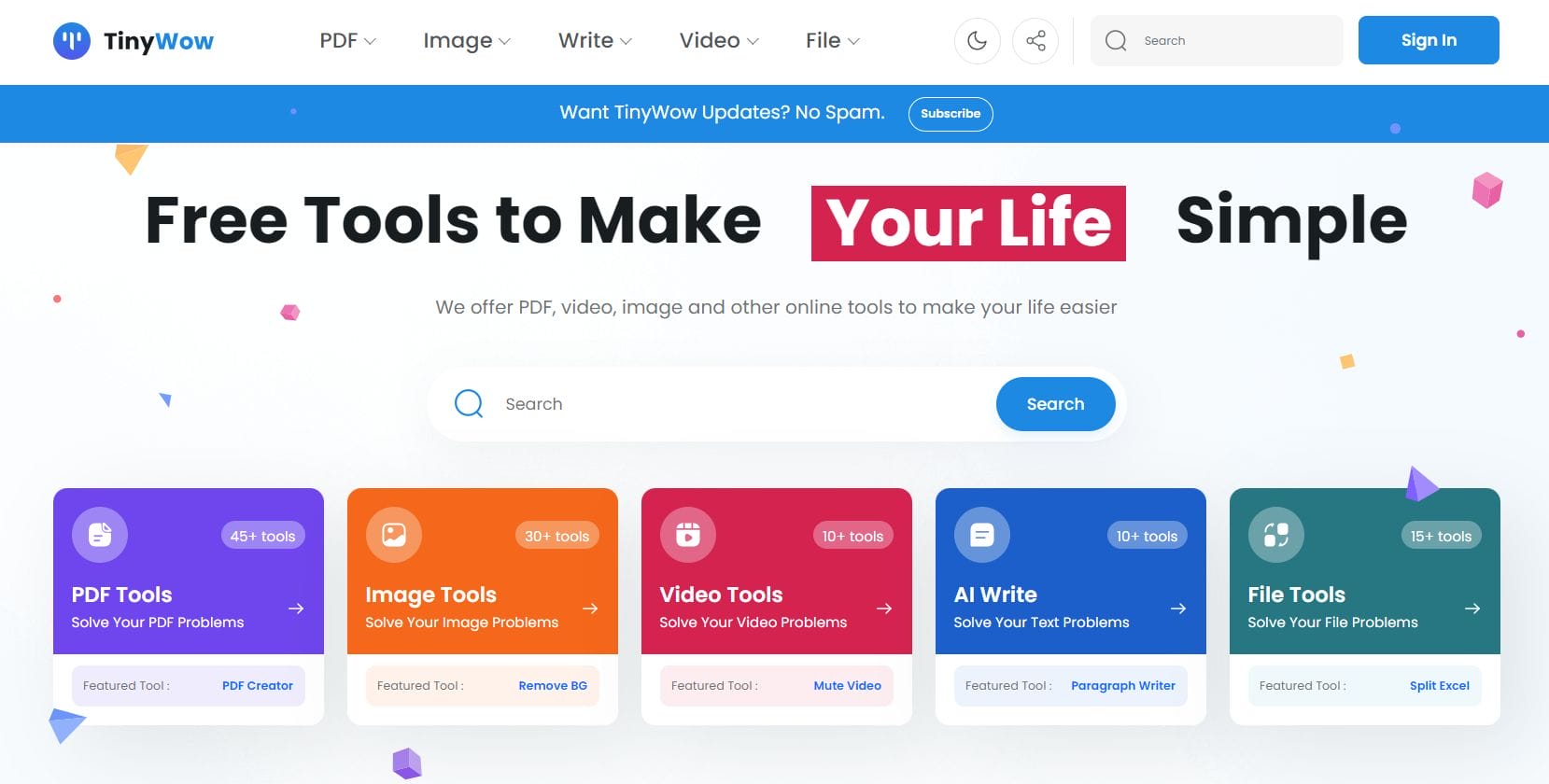Expand the Write menu dropdown
The image size is (1549, 784).
tap(595, 41)
